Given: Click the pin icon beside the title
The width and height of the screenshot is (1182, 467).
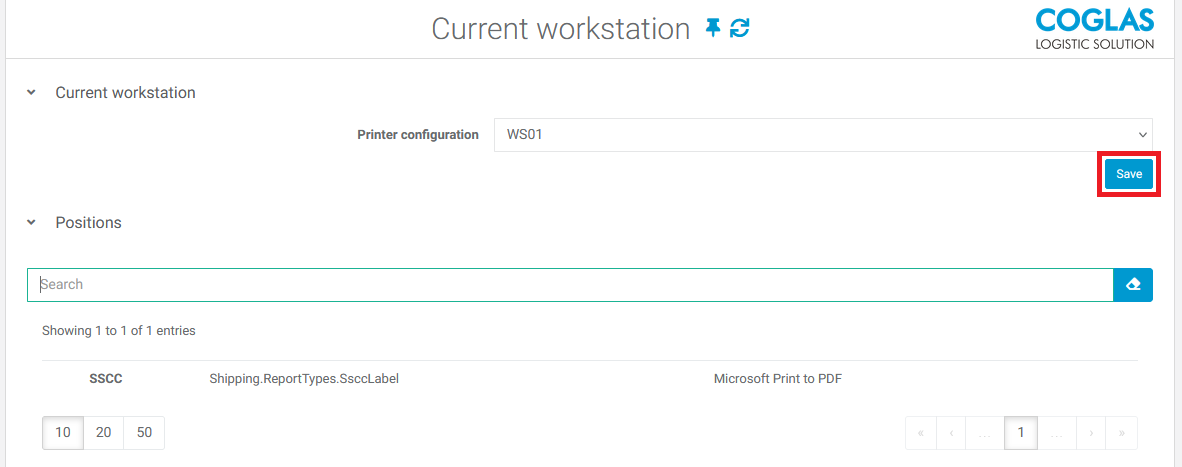Looking at the screenshot, I should tap(712, 28).
